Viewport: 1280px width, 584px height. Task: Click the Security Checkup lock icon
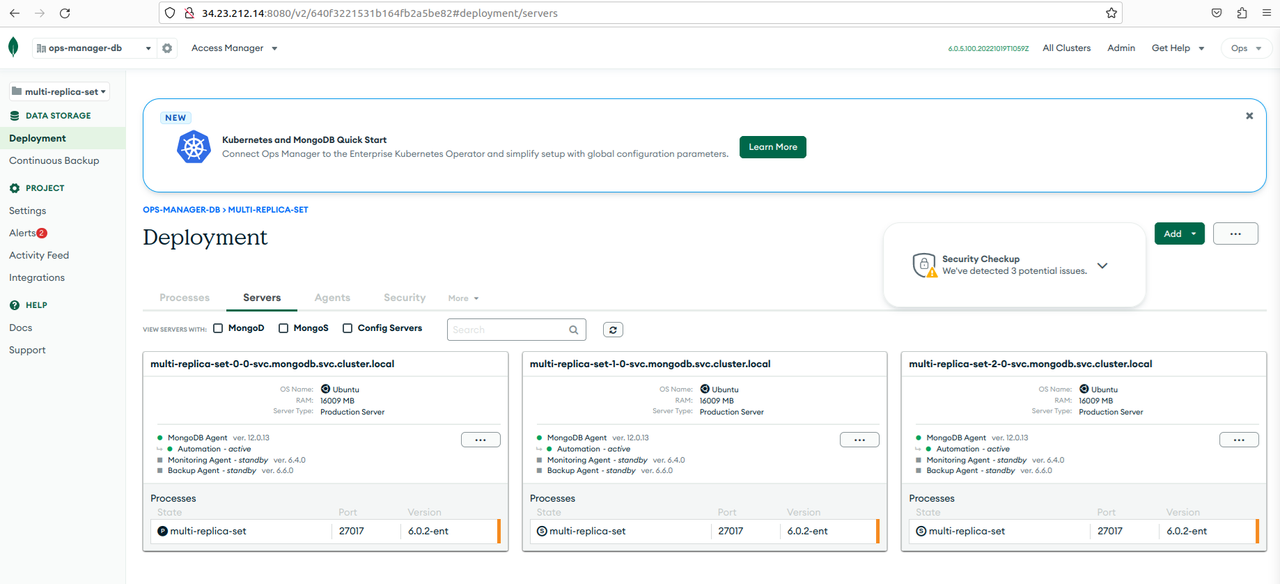[x=924, y=265]
